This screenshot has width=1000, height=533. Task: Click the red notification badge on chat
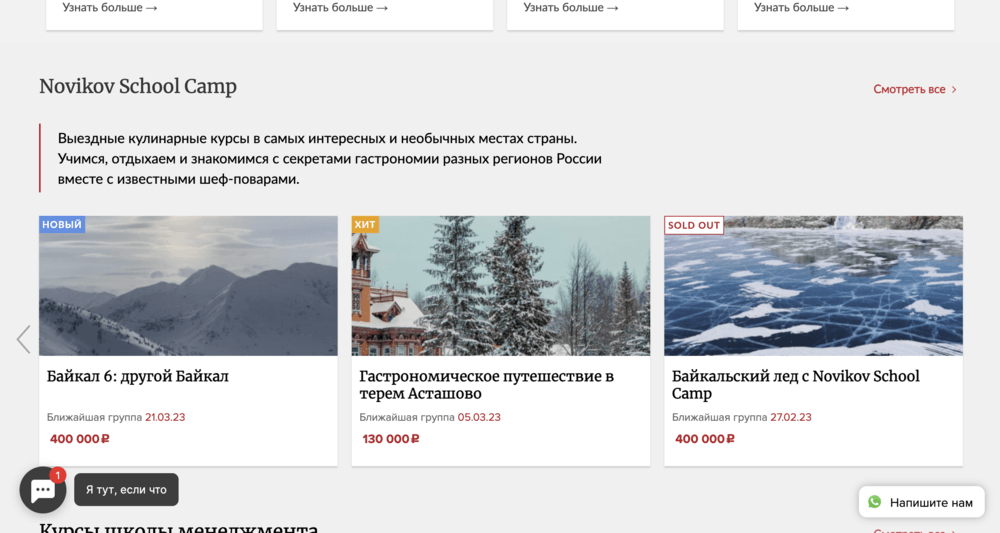(57, 475)
